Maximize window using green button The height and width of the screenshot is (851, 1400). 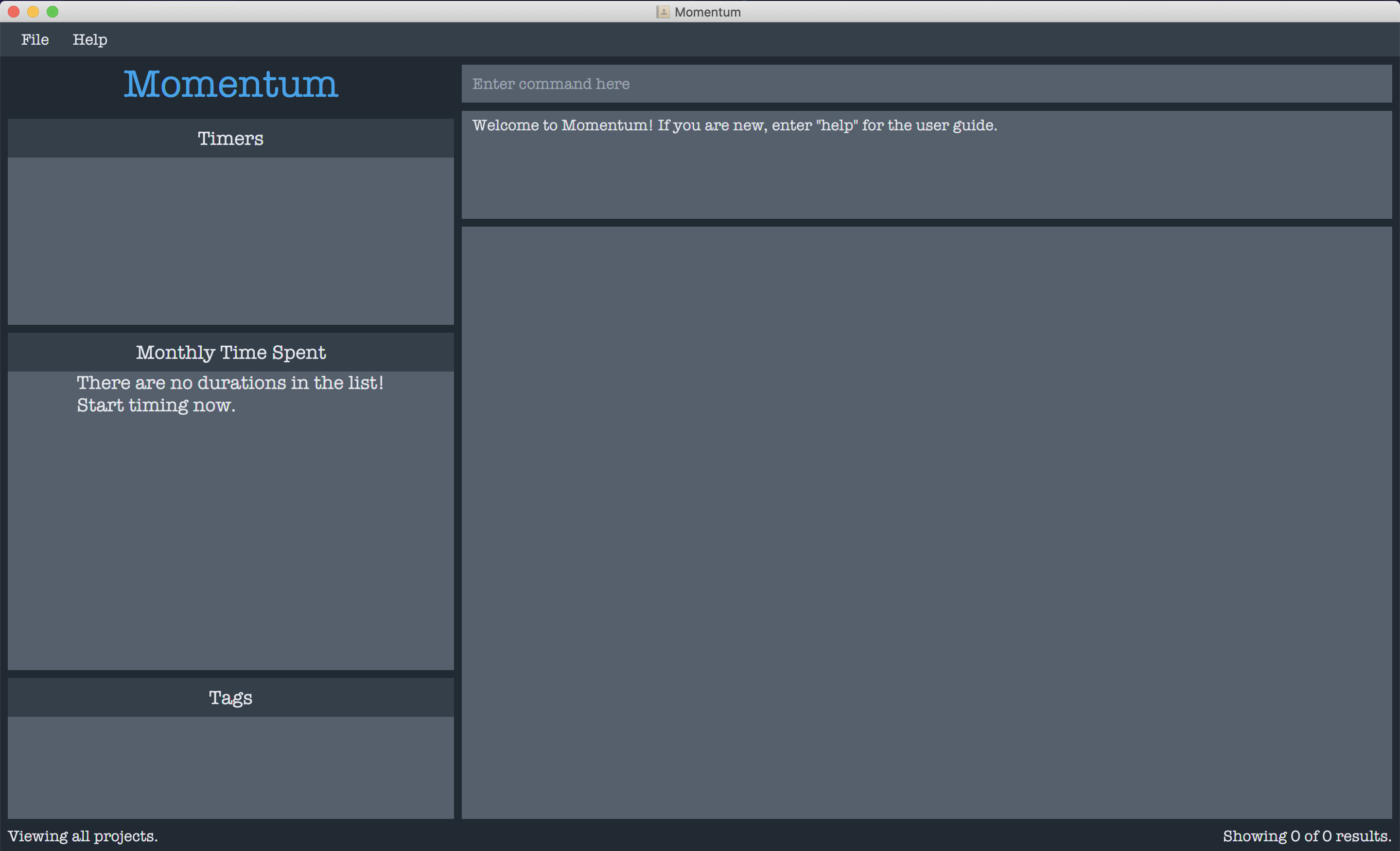pos(53,11)
